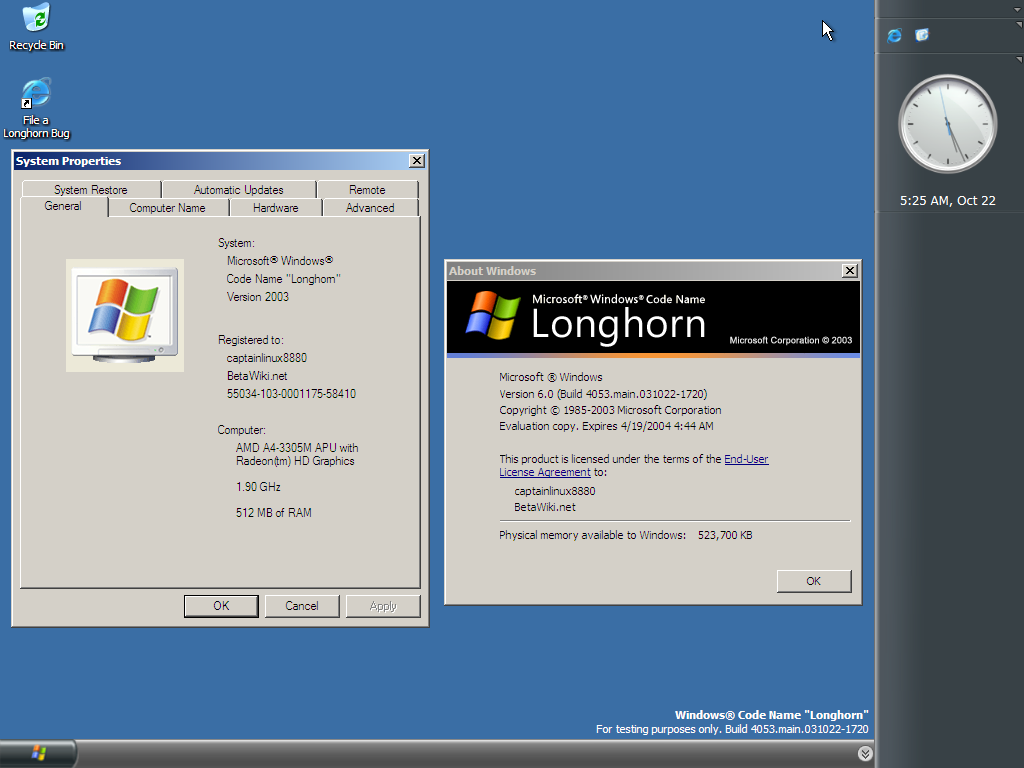Click the 5:25 AM, Oct 22 date text
The image size is (1024, 768).
(x=948, y=200)
